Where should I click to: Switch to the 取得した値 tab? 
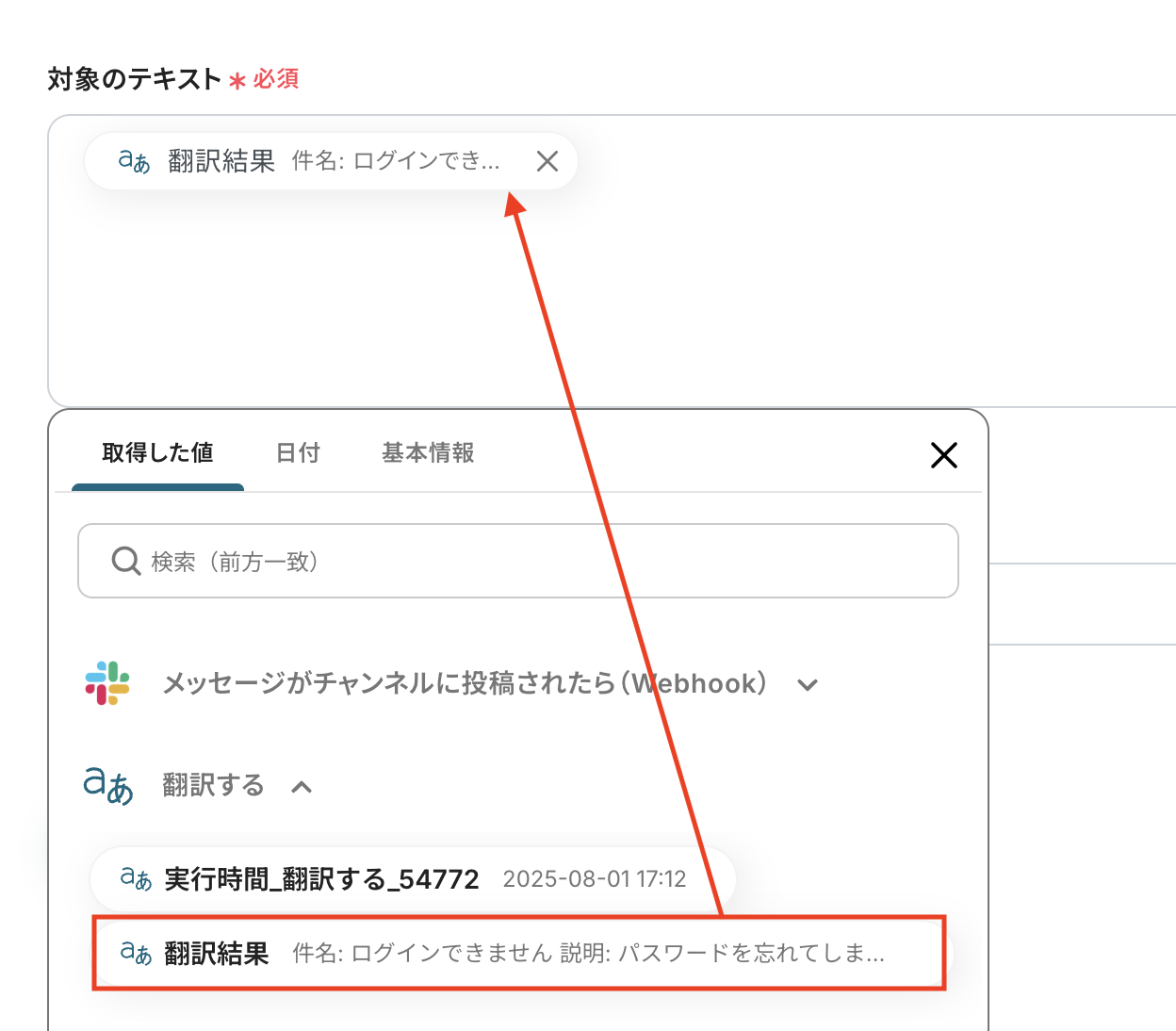click(157, 453)
